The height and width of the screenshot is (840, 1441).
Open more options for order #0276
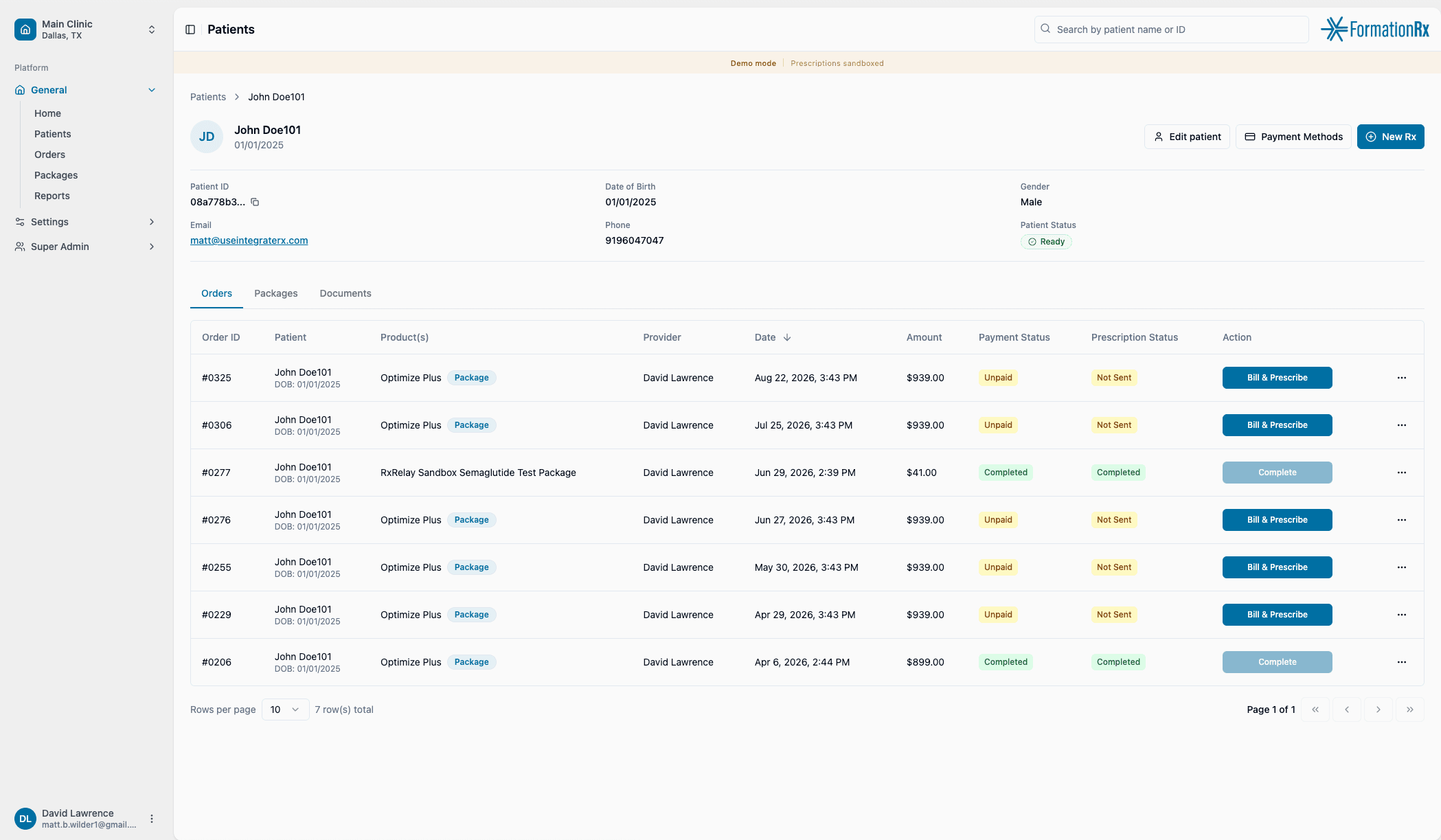(1402, 520)
